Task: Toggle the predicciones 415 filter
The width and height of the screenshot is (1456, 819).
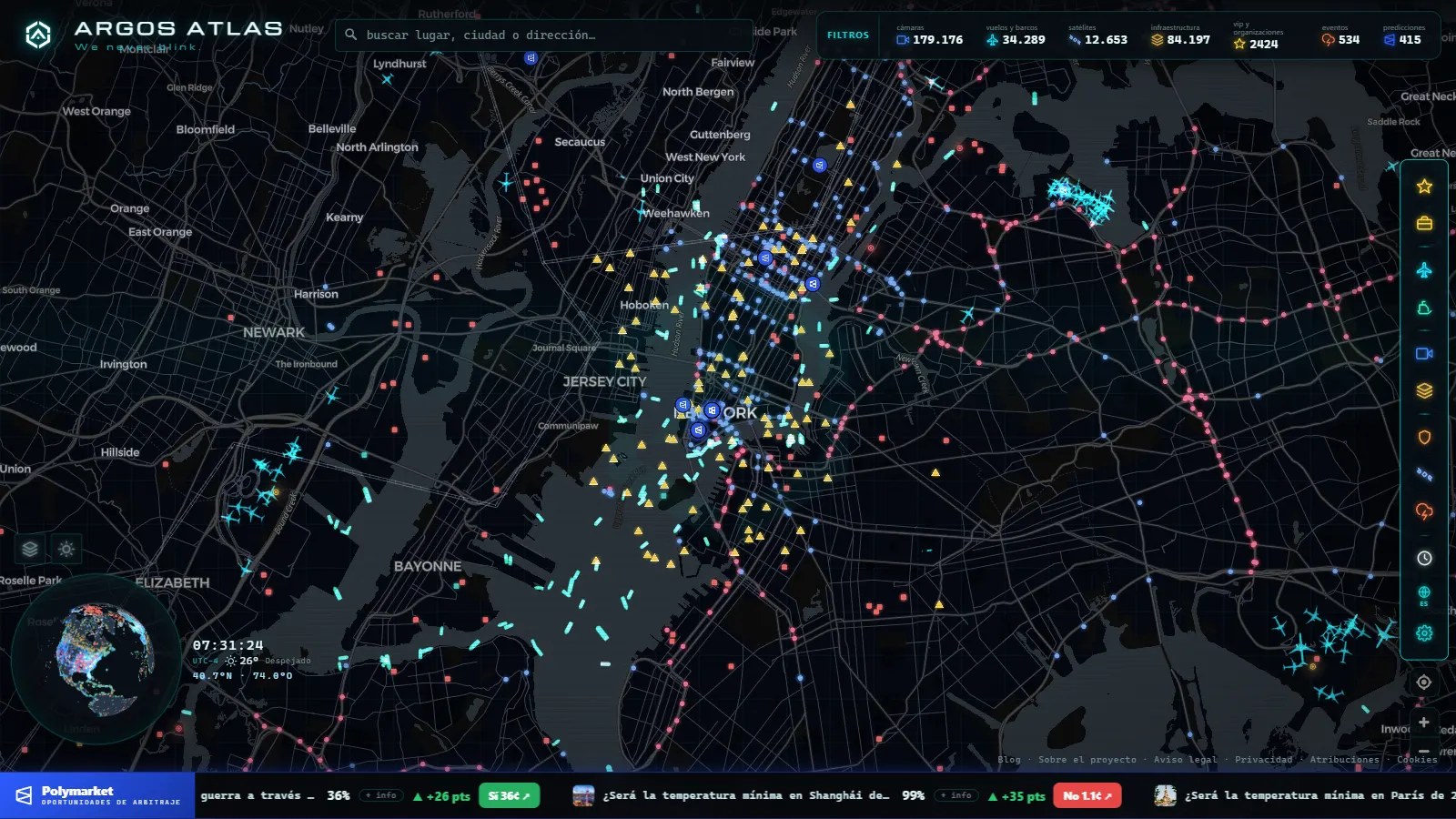Action: click(x=1403, y=35)
